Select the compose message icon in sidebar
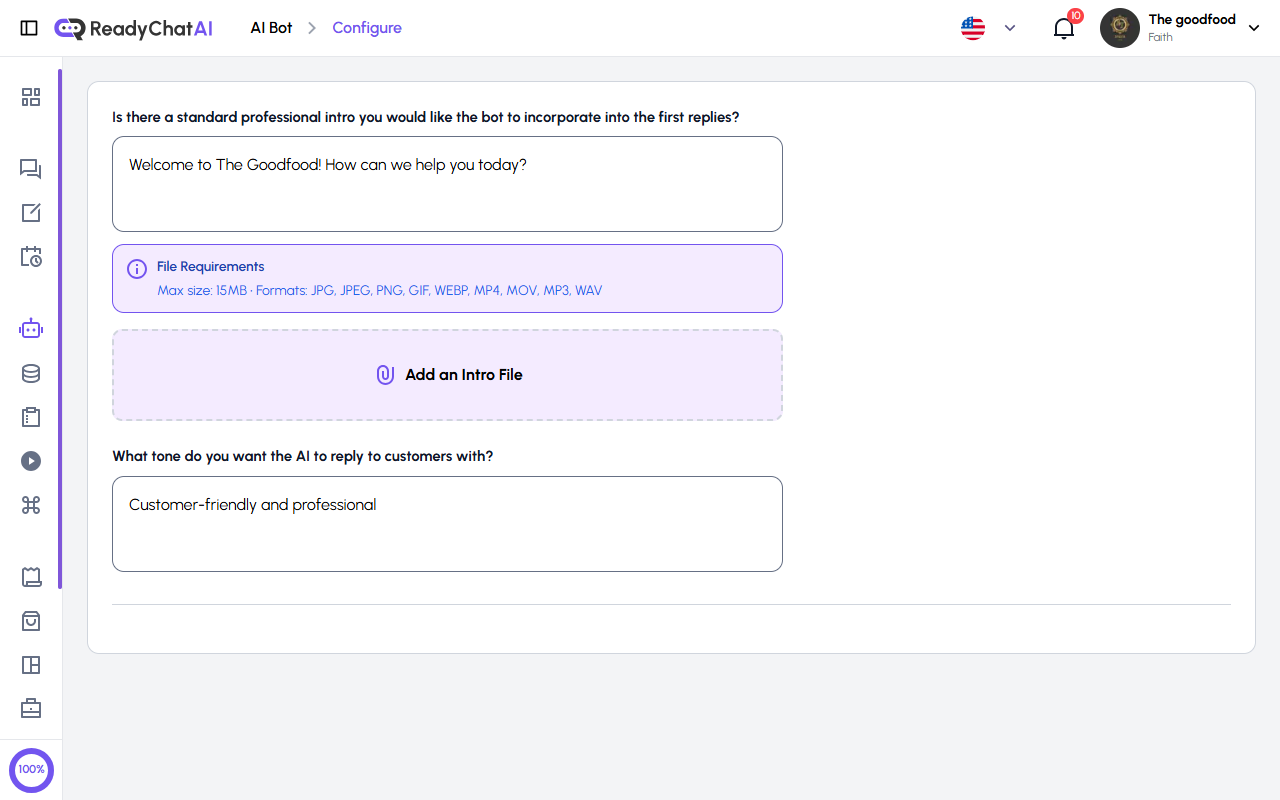 (x=30, y=213)
